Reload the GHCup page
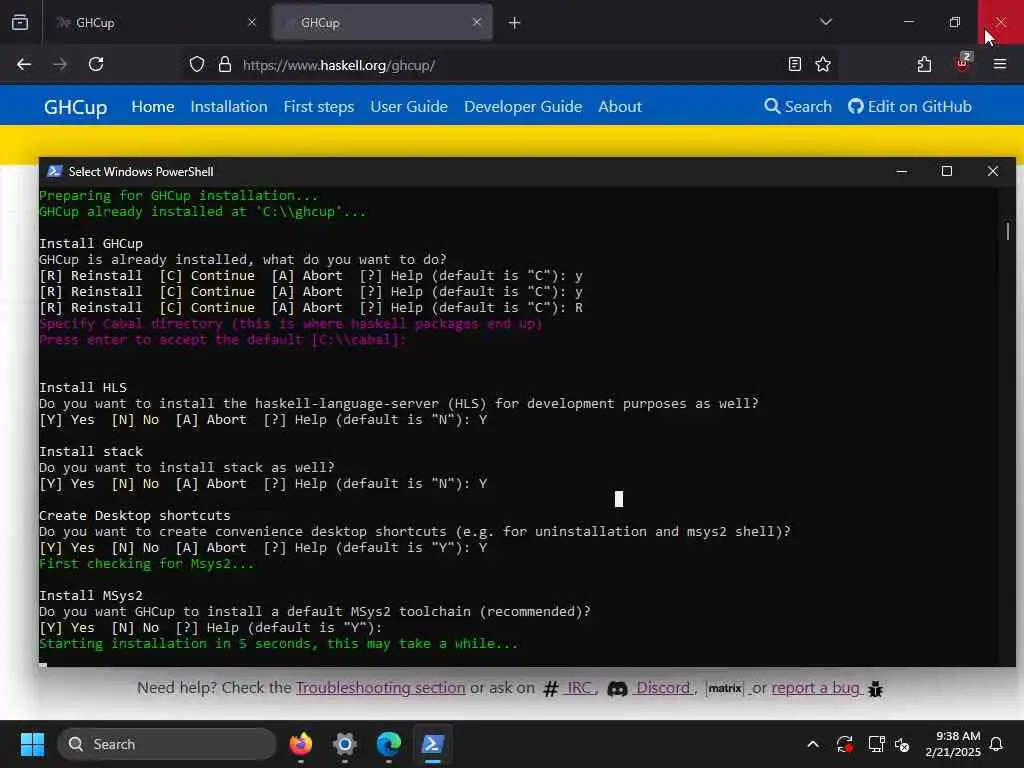The height and width of the screenshot is (768, 1024). [96, 65]
